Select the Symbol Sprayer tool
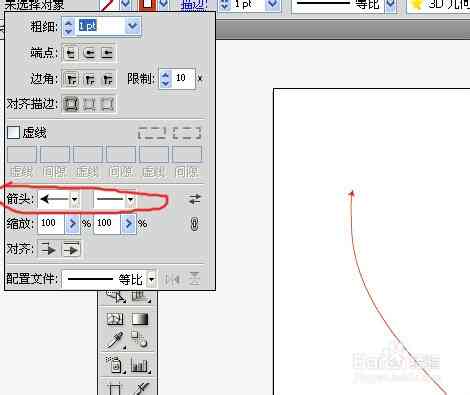 click(115, 365)
